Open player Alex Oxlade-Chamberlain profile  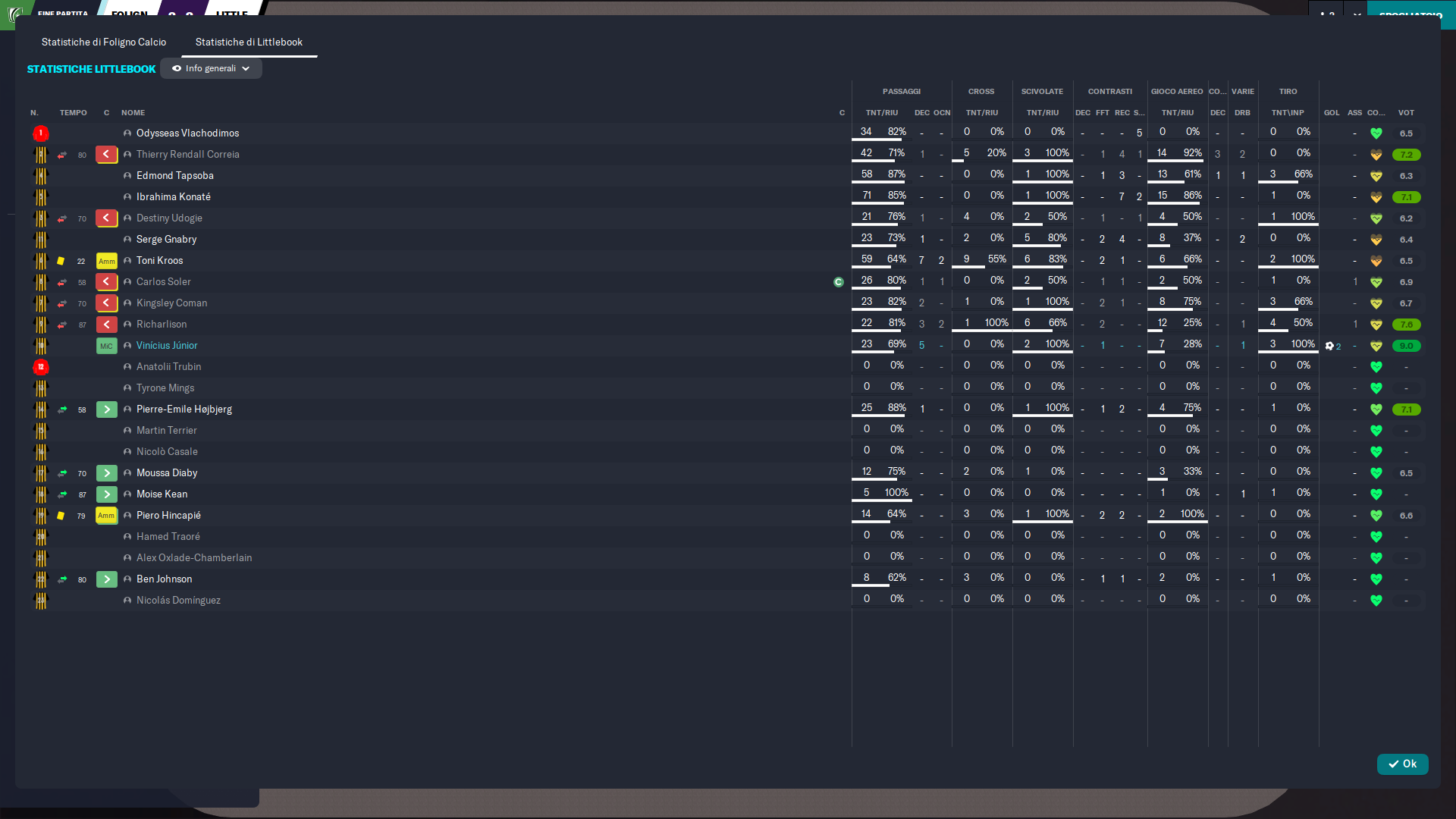194,557
